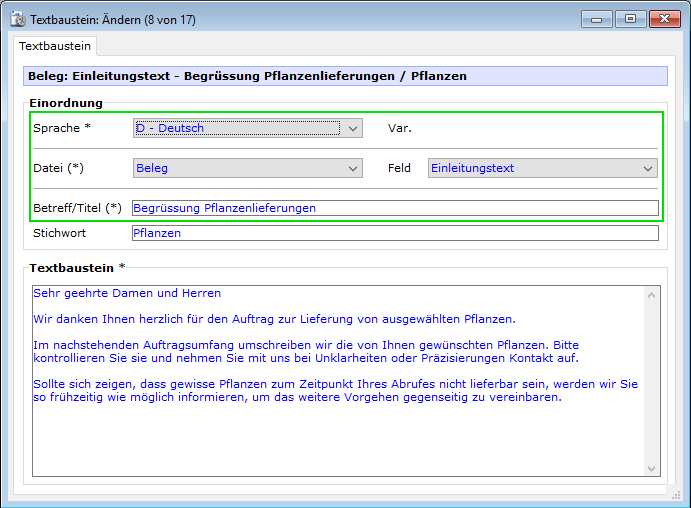Close the Textbaustein: Ändern window
691x508 pixels.
coord(664,18)
